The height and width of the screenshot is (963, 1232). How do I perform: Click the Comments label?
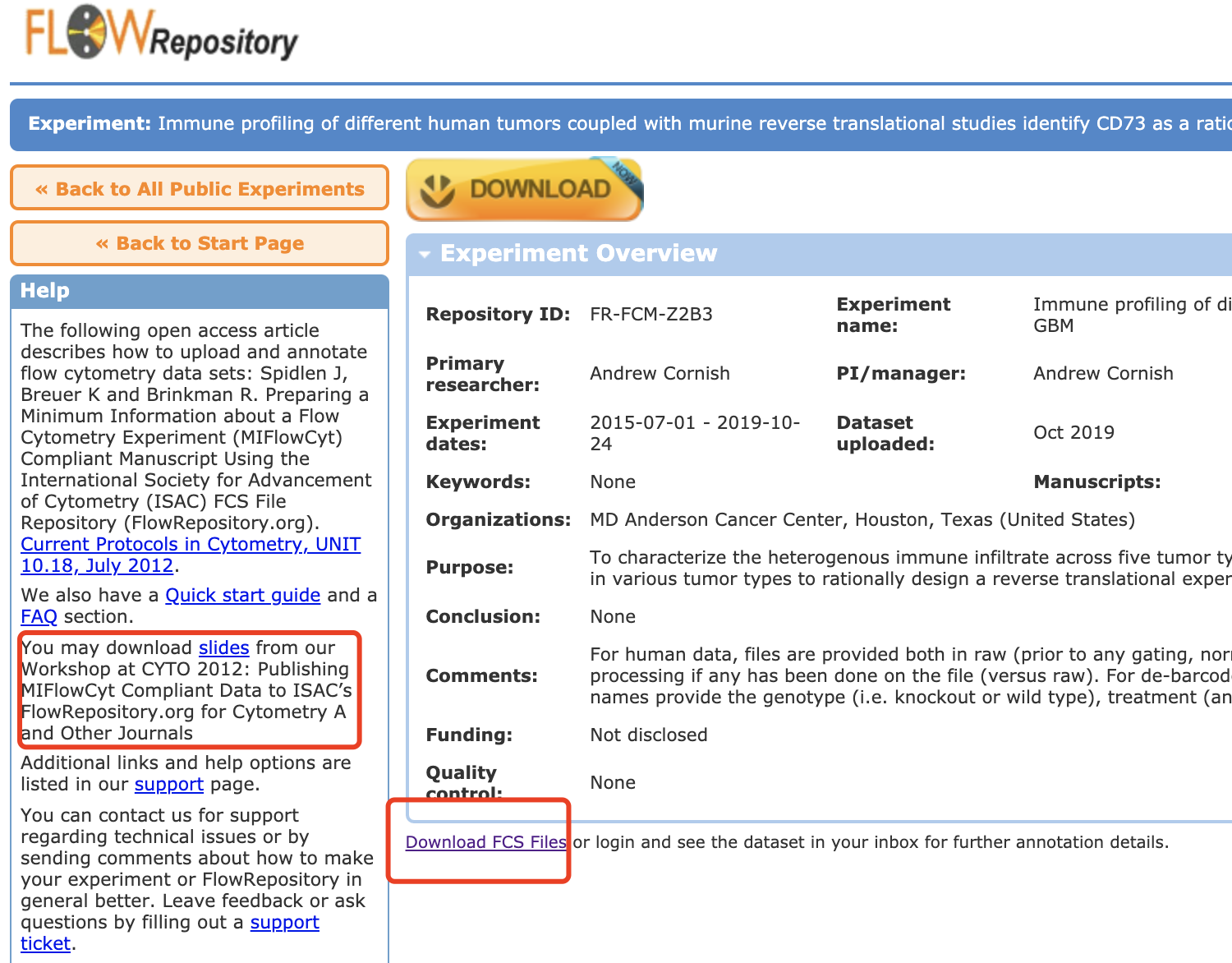482,675
